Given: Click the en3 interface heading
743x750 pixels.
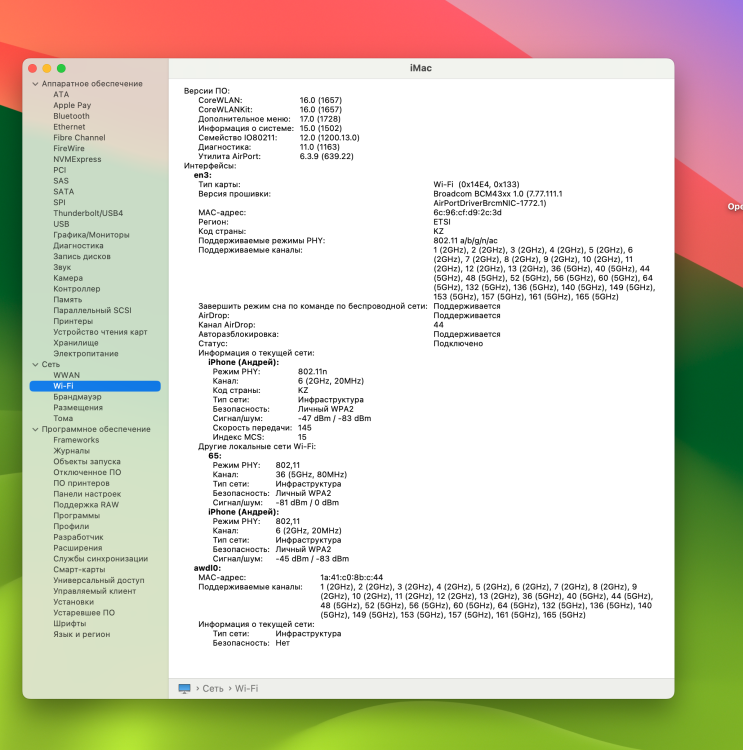Looking at the screenshot, I should 202,175.
